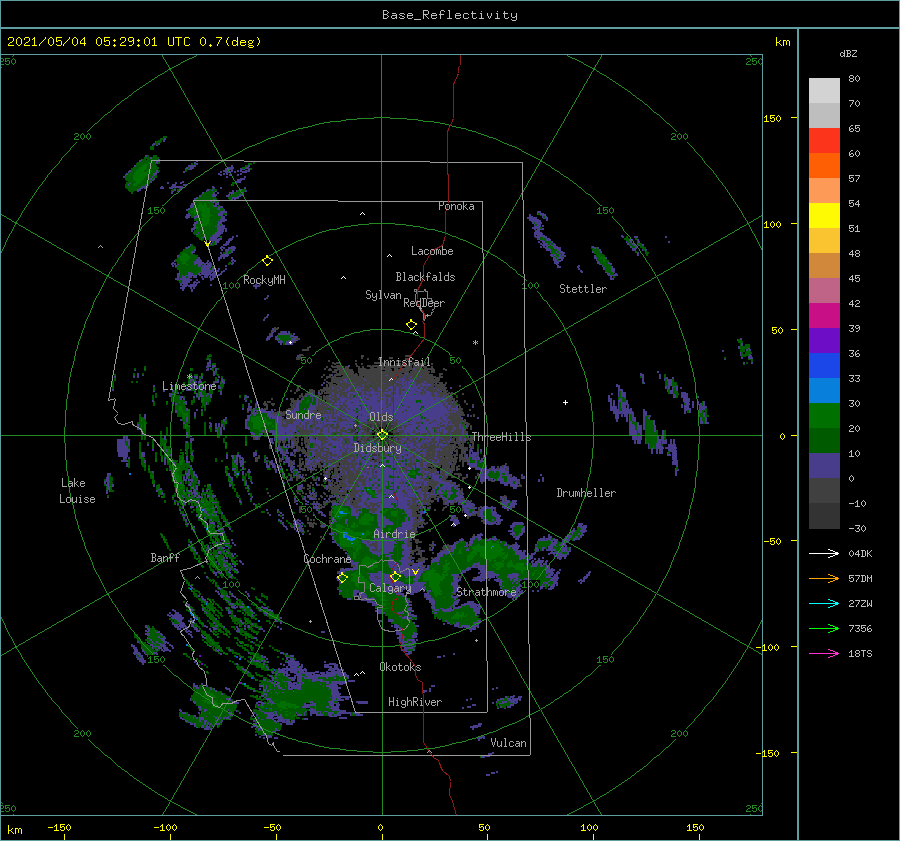The image size is (900, 841).
Task: Click the Blackfalds city label
Action: (x=425, y=277)
